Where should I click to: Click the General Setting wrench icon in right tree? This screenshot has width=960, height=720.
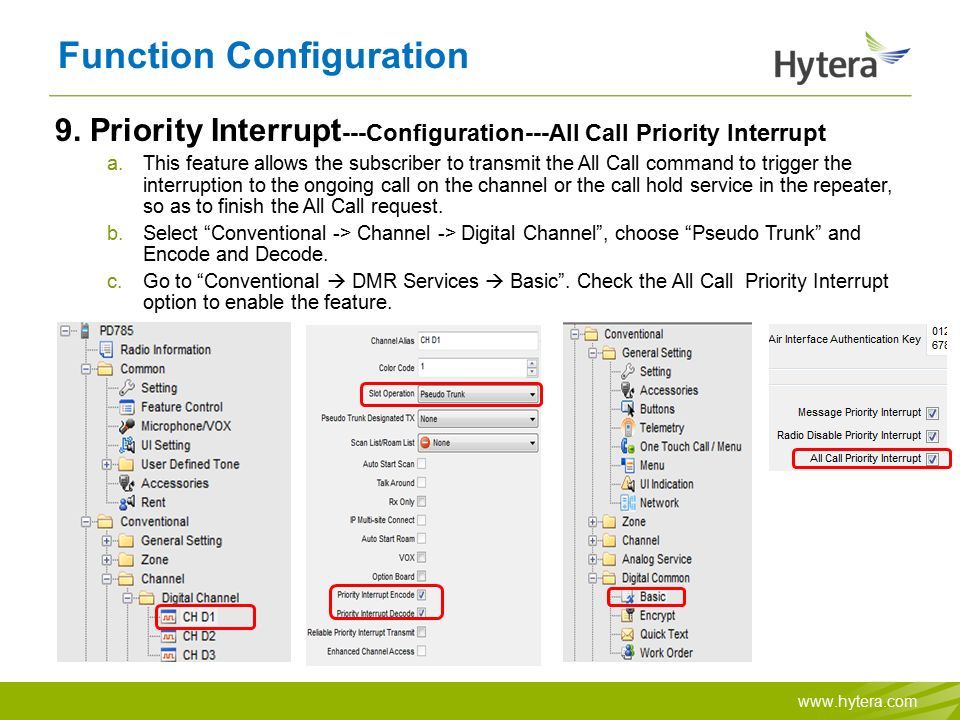(628, 372)
